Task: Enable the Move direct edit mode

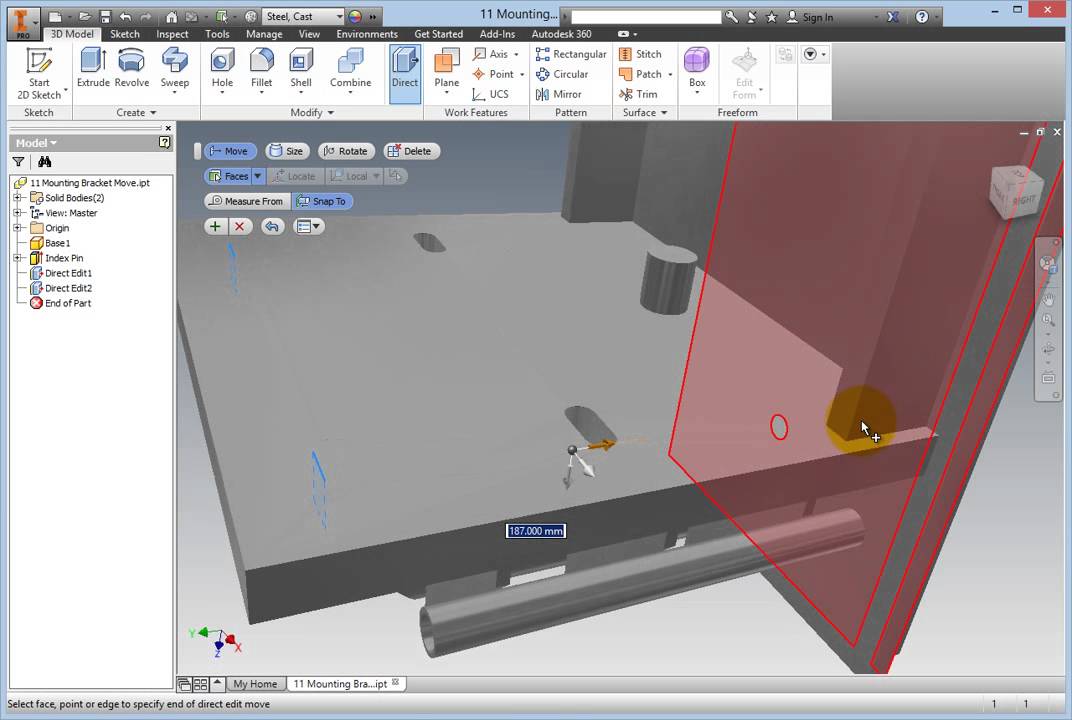Action: pyautogui.click(x=230, y=151)
